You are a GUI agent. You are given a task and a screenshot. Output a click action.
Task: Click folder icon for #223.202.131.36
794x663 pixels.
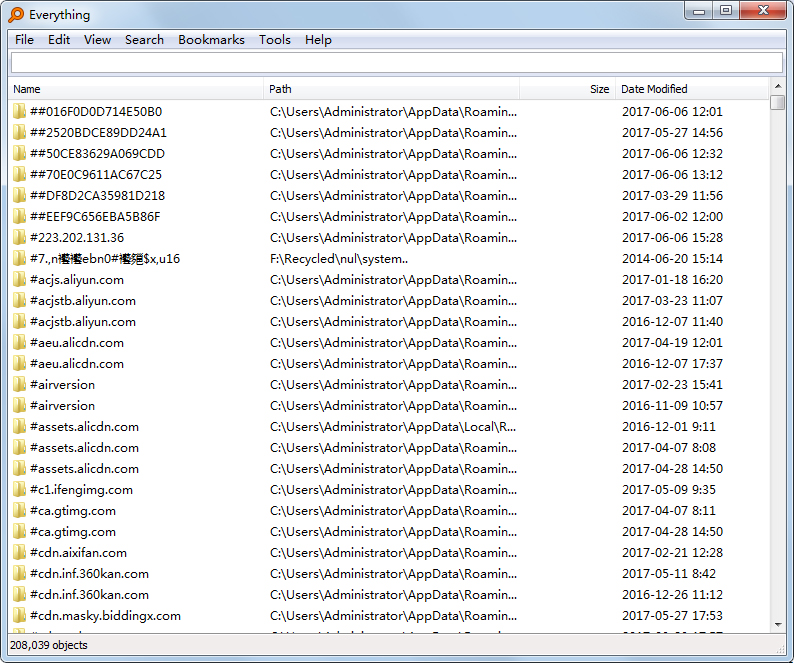pos(19,238)
